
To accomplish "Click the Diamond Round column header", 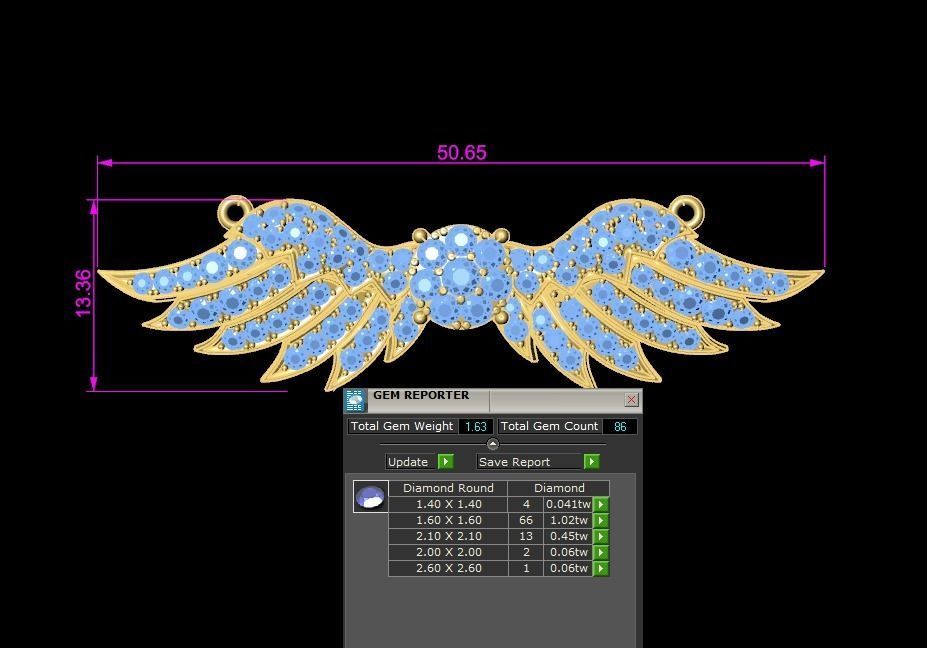I will tap(448, 488).
